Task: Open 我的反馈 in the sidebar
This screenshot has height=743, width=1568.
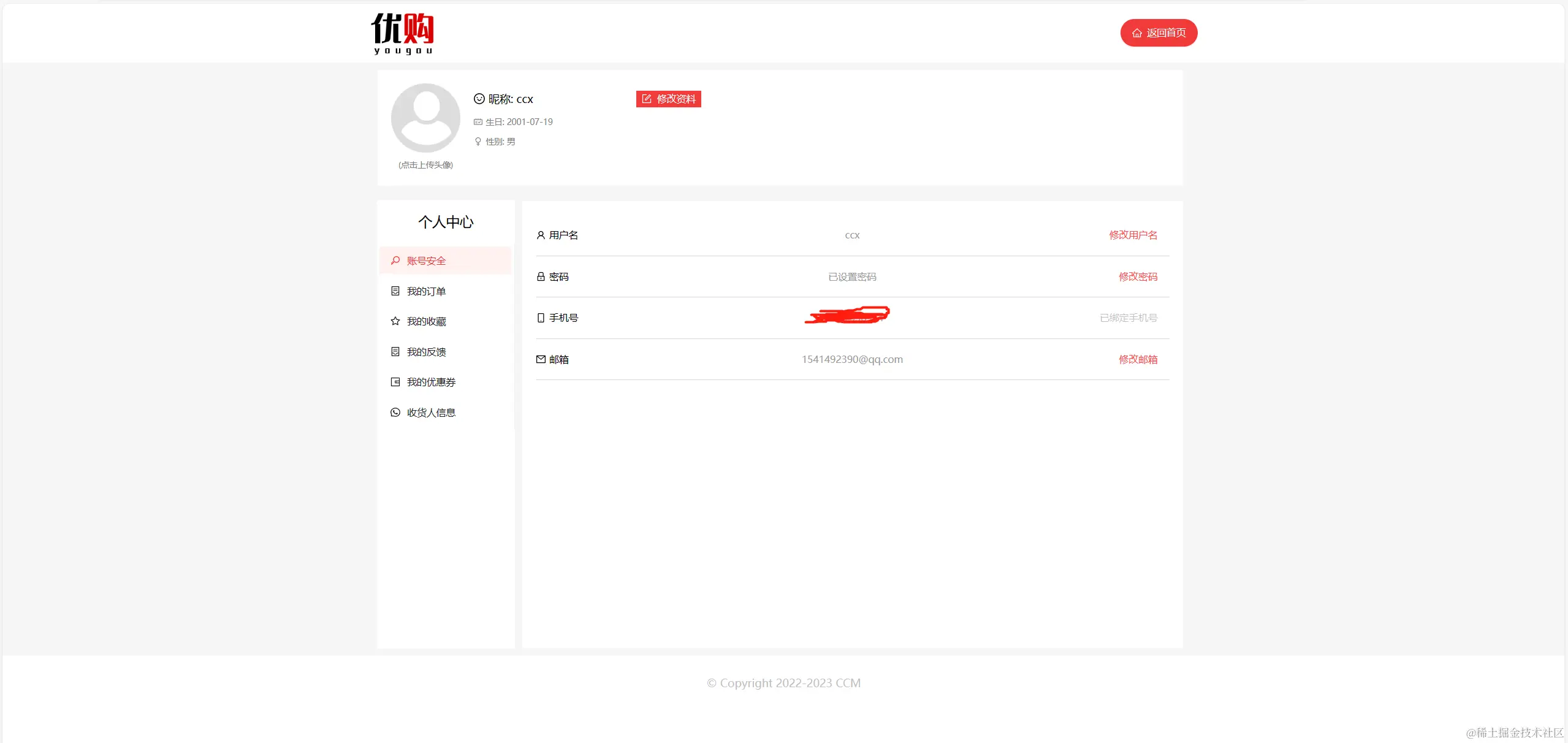Action: pyautogui.click(x=426, y=352)
